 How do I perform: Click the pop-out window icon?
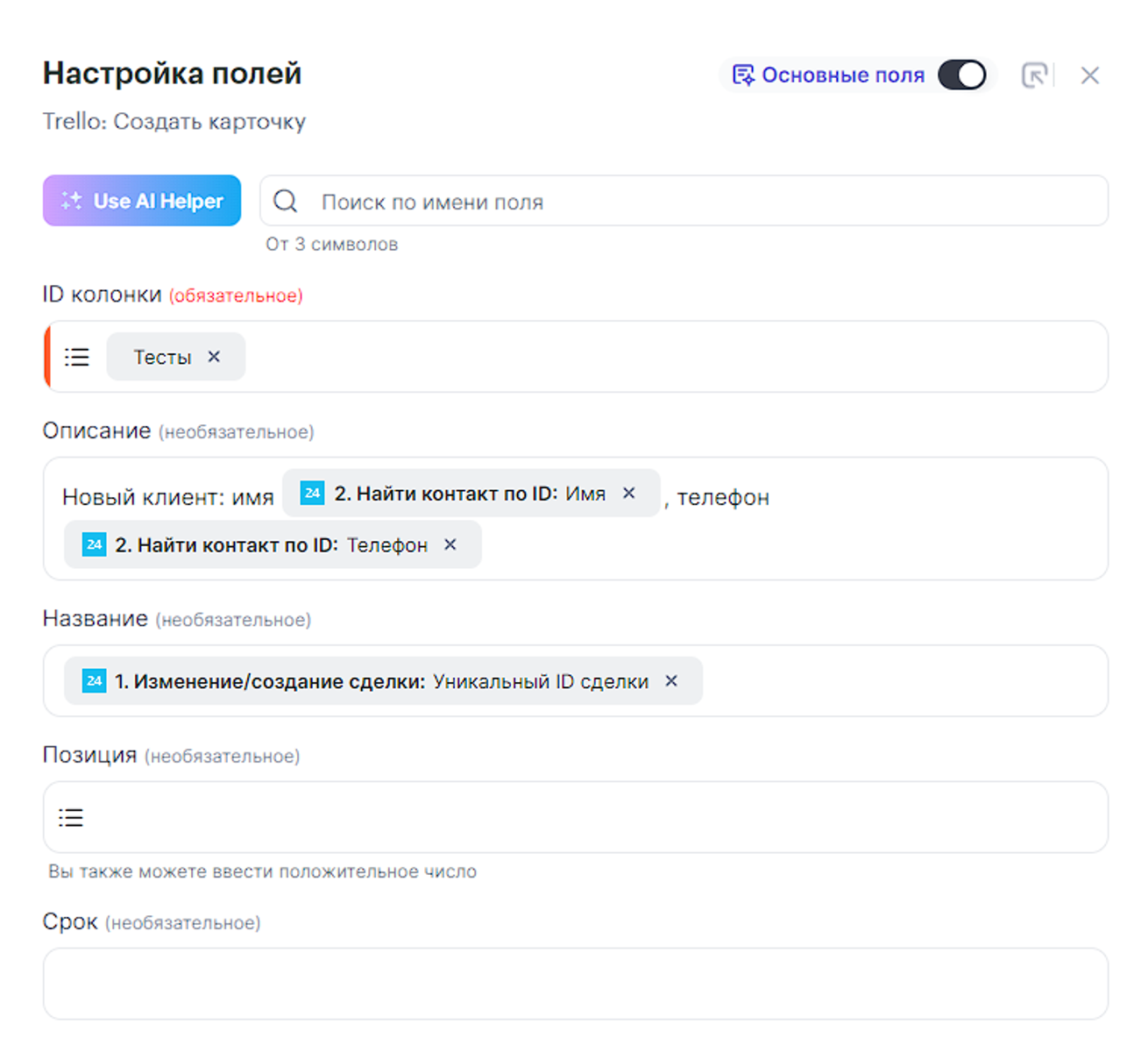click(1034, 75)
